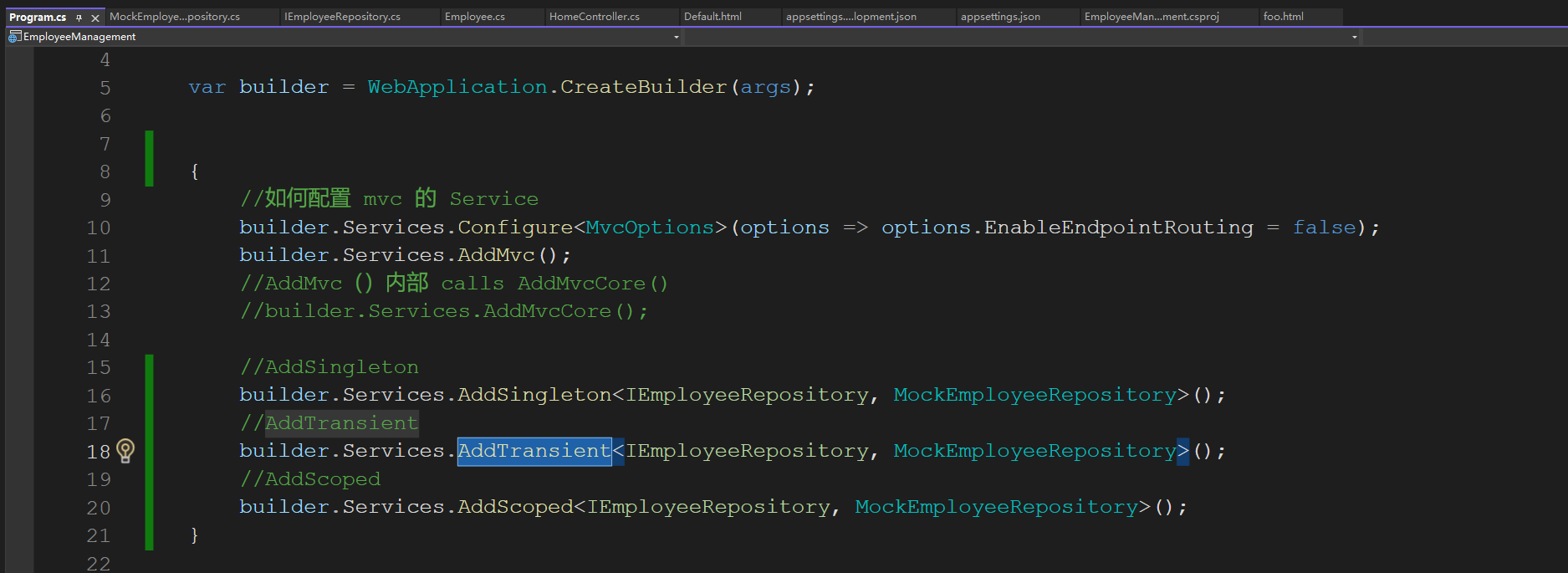Click the 'args' argument on line 5
This screenshot has height=573, width=1568.
[766, 88]
